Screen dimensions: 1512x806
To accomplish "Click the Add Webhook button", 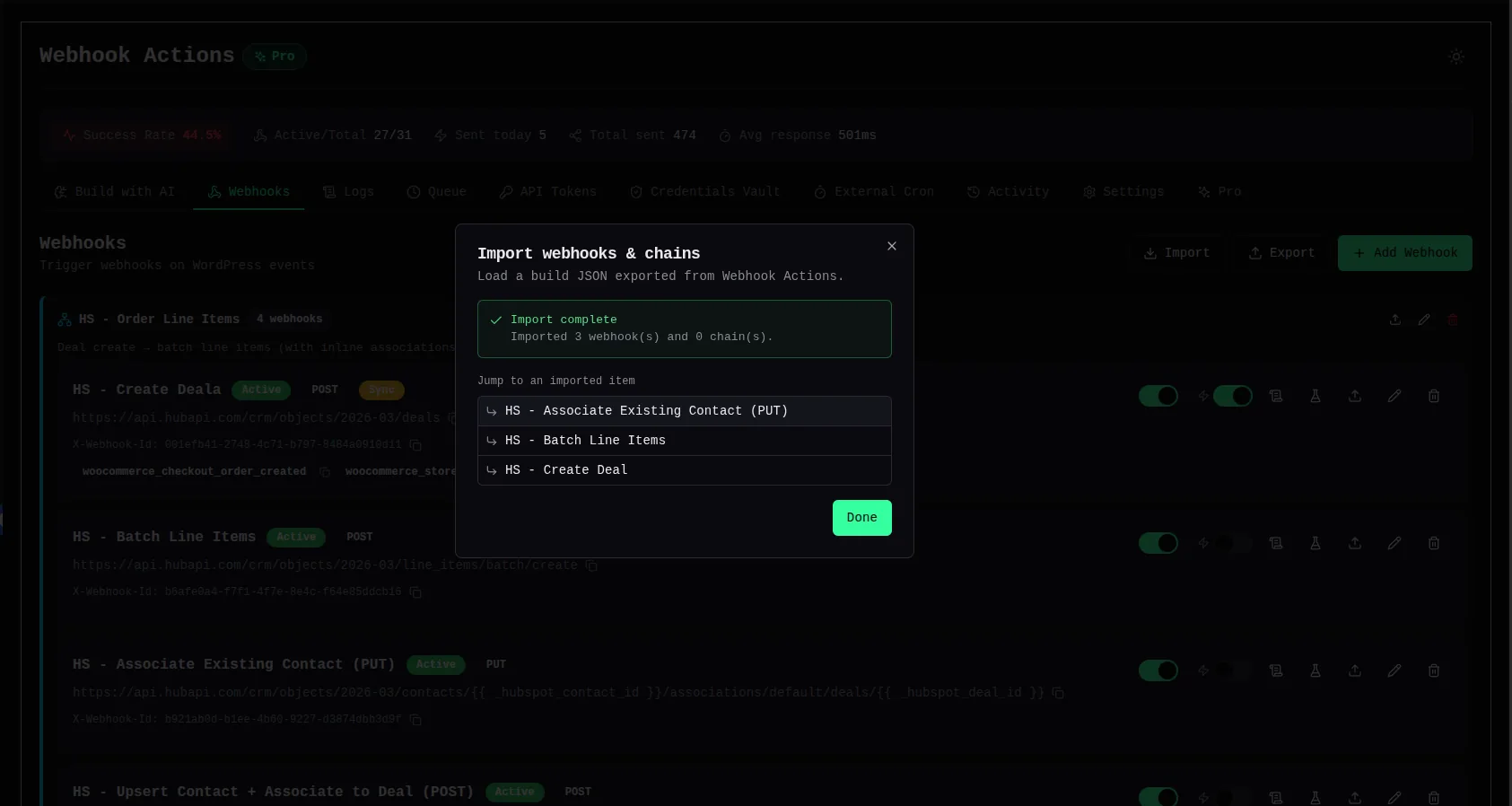I will [x=1405, y=253].
